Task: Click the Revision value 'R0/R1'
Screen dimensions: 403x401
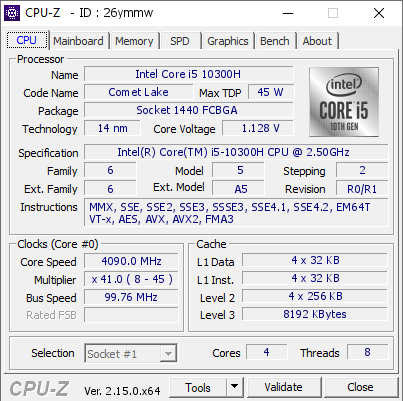Action: click(x=362, y=189)
